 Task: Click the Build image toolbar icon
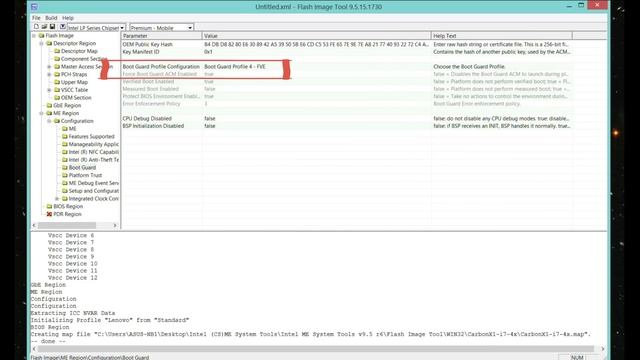[62, 27]
